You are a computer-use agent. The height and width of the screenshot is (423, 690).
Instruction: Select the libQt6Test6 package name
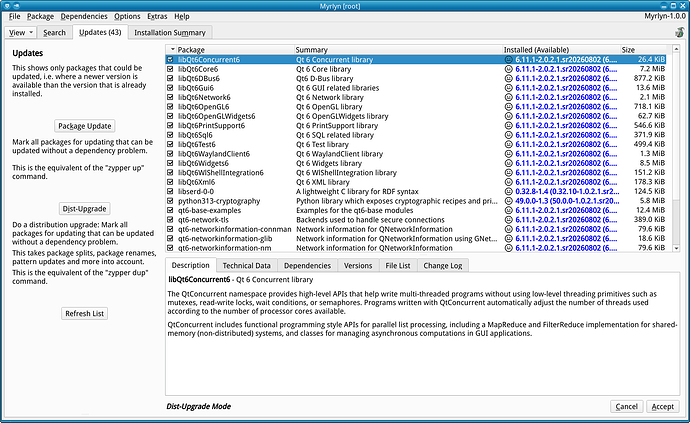[x=197, y=144]
